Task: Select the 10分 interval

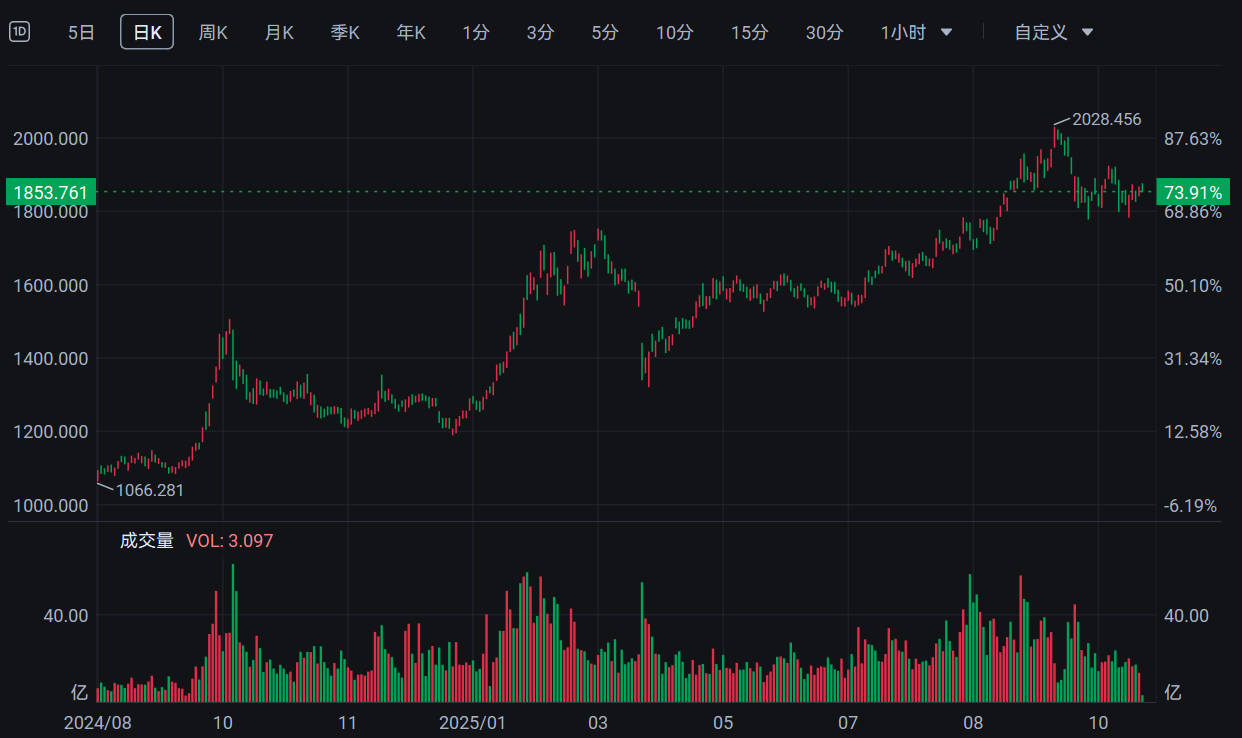Action: (674, 32)
